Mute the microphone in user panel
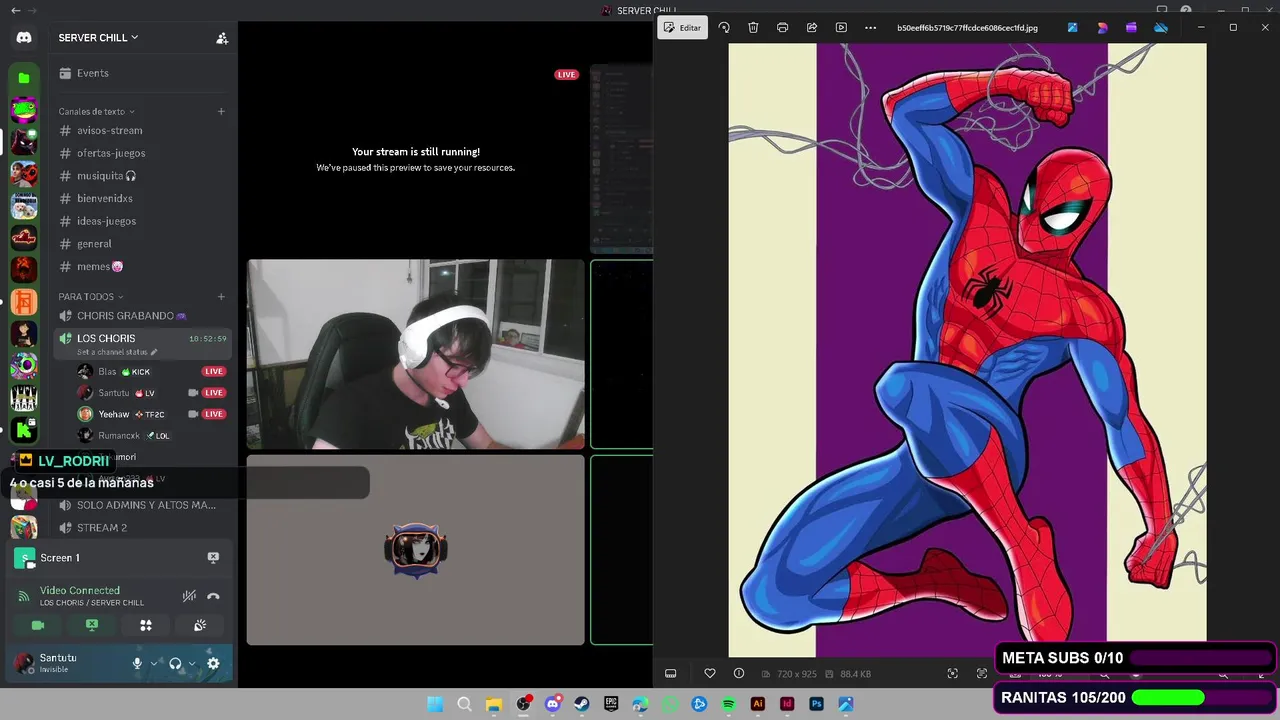1280x720 pixels. (138, 663)
